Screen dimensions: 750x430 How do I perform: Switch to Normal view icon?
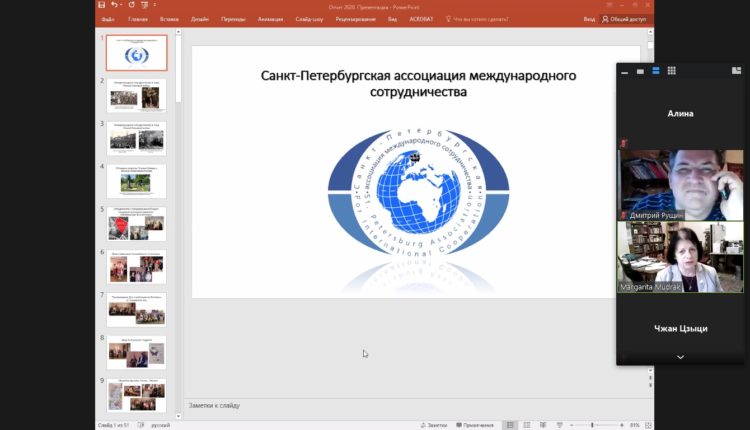510,425
